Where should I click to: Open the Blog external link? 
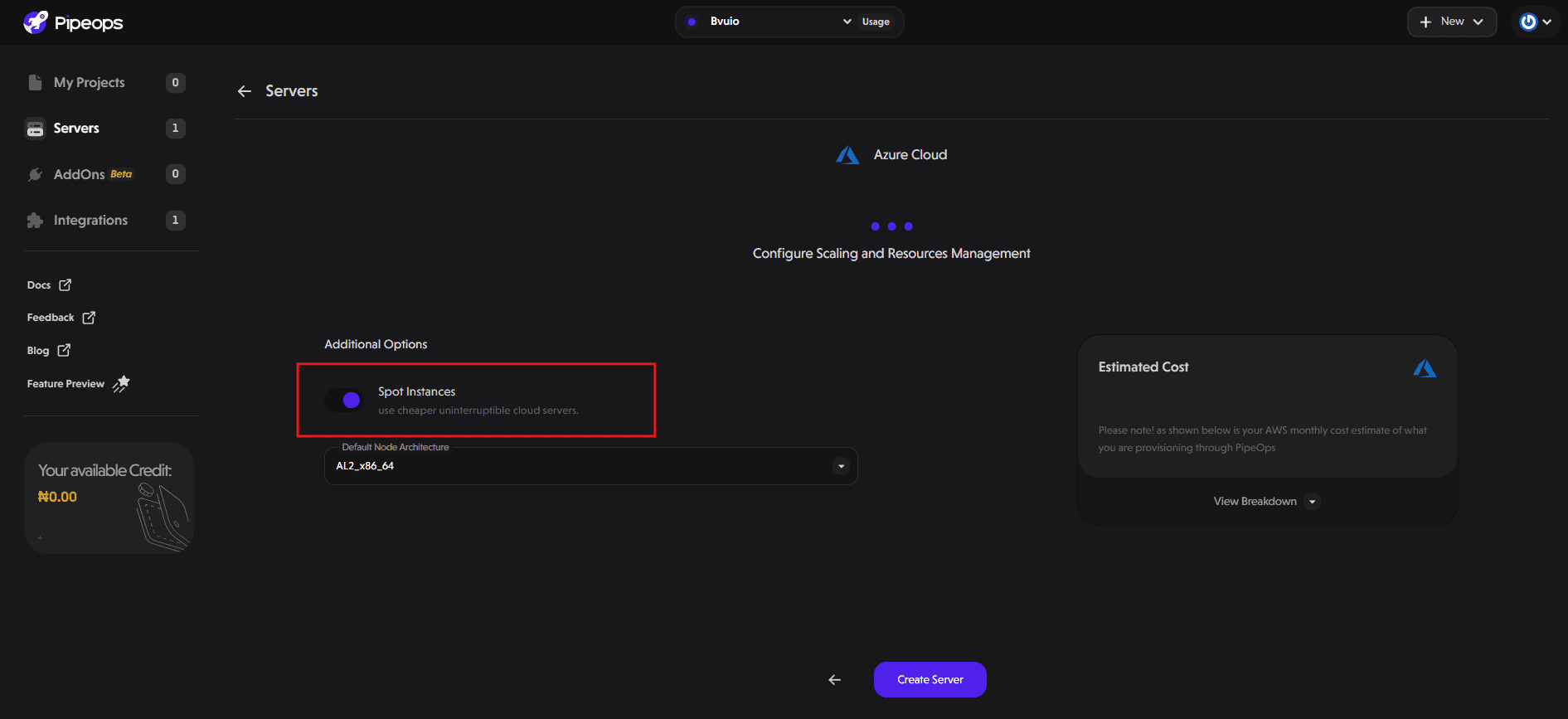point(48,350)
